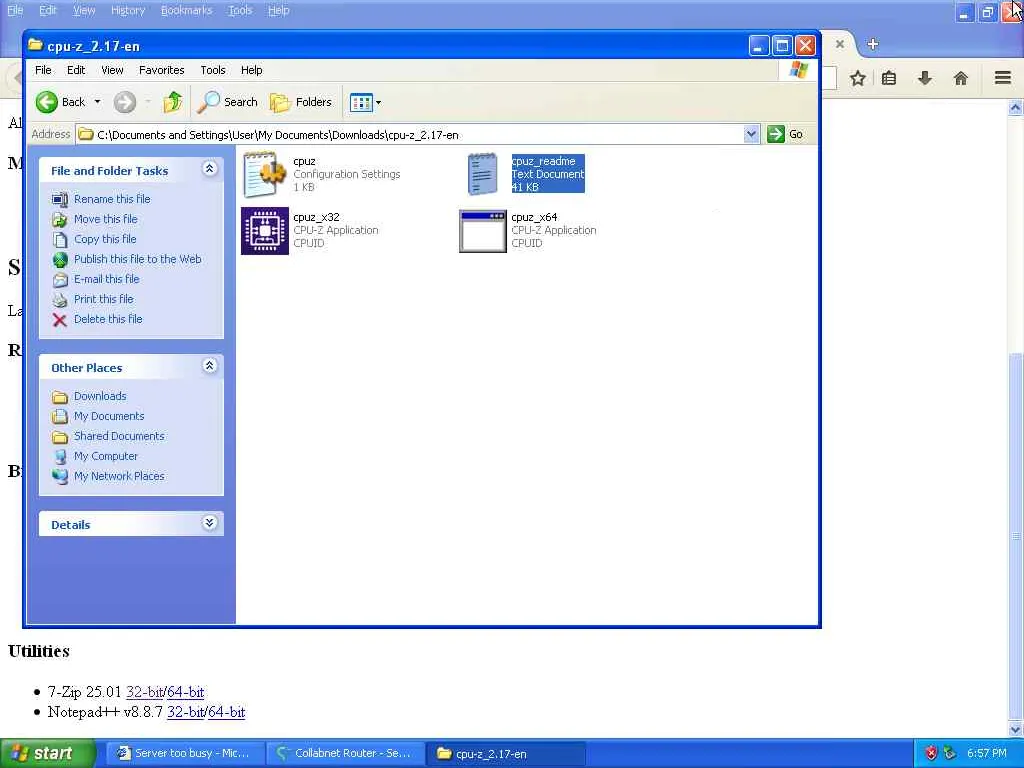
Task: Click the green Go arrow button
Action: (775, 134)
